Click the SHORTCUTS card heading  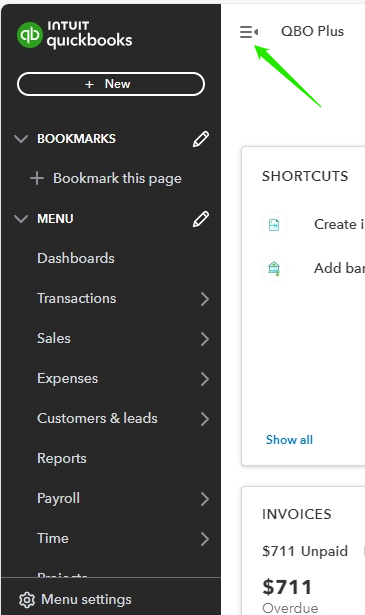(x=305, y=176)
